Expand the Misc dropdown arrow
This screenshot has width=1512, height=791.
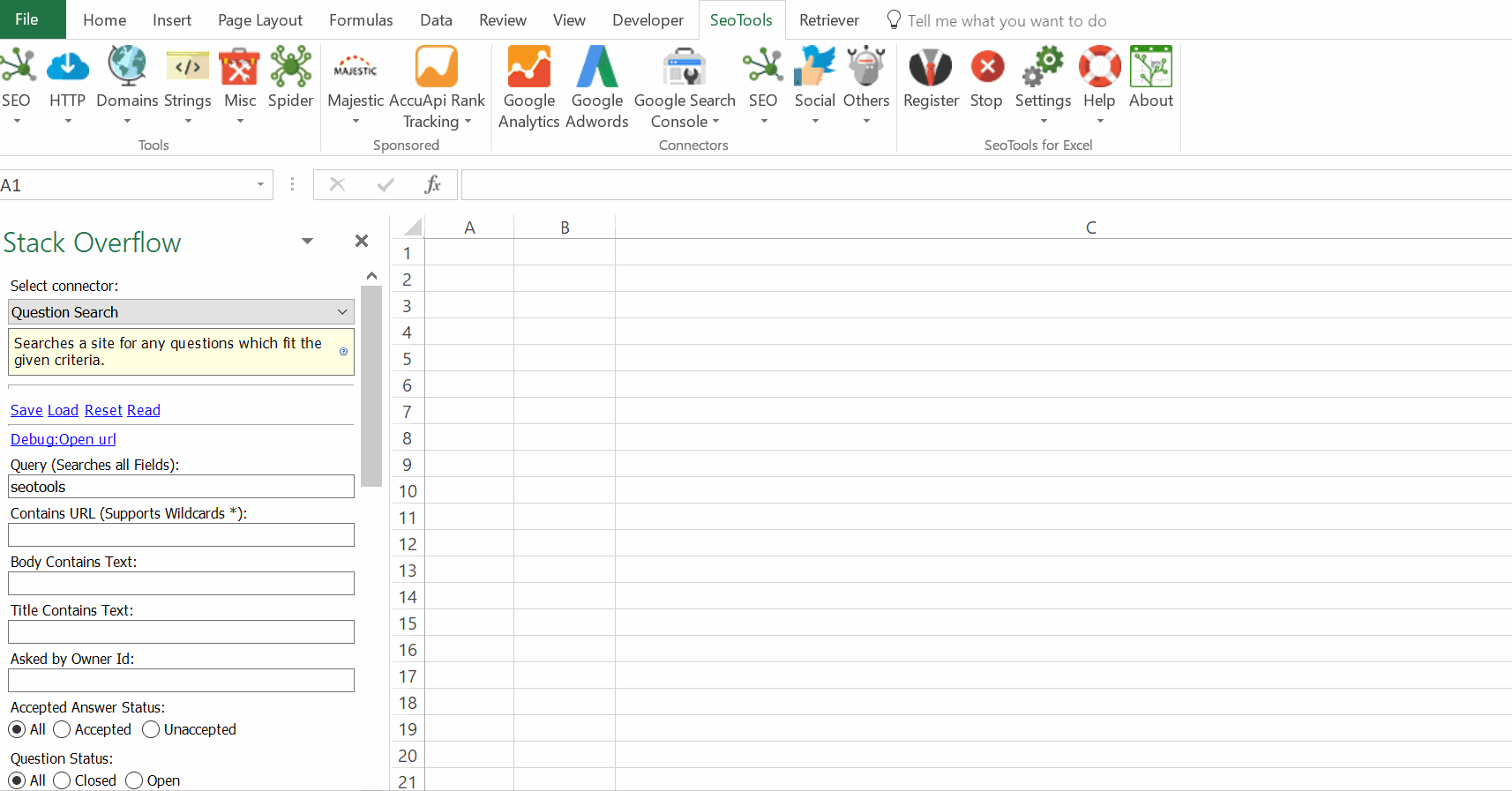(x=240, y=122)
